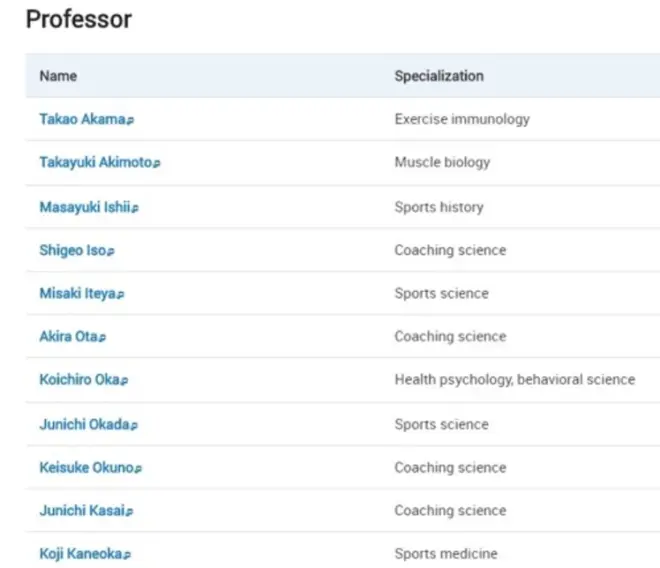Select the Junichi Kasai link
Screen dimensions: 660x568
82,511
